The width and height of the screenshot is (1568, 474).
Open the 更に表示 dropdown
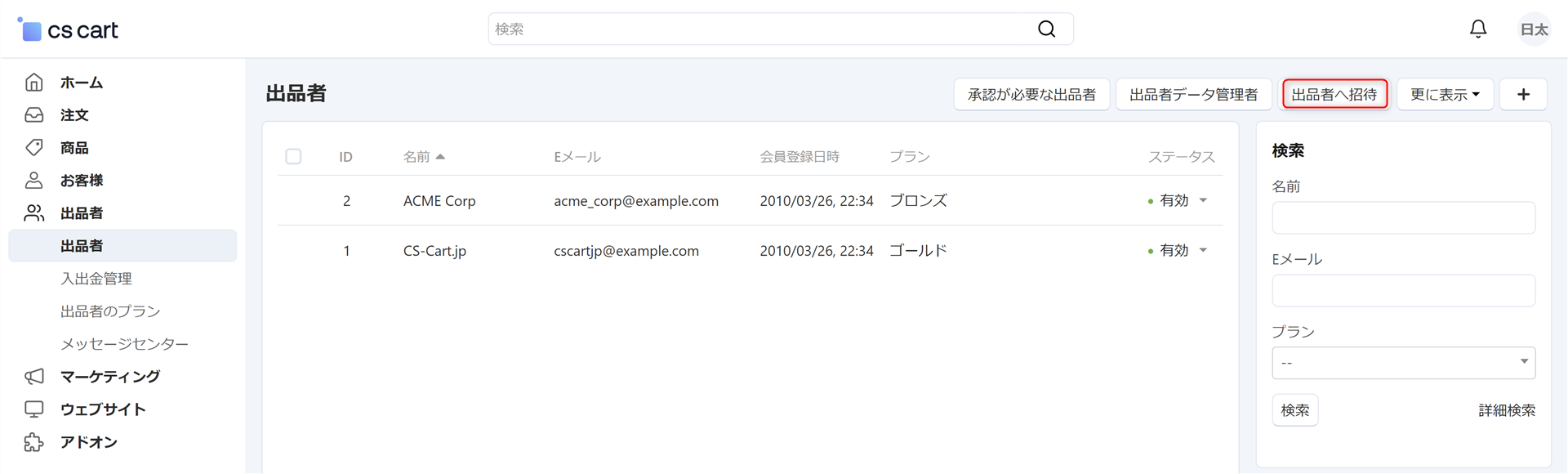coord(1445,95)
